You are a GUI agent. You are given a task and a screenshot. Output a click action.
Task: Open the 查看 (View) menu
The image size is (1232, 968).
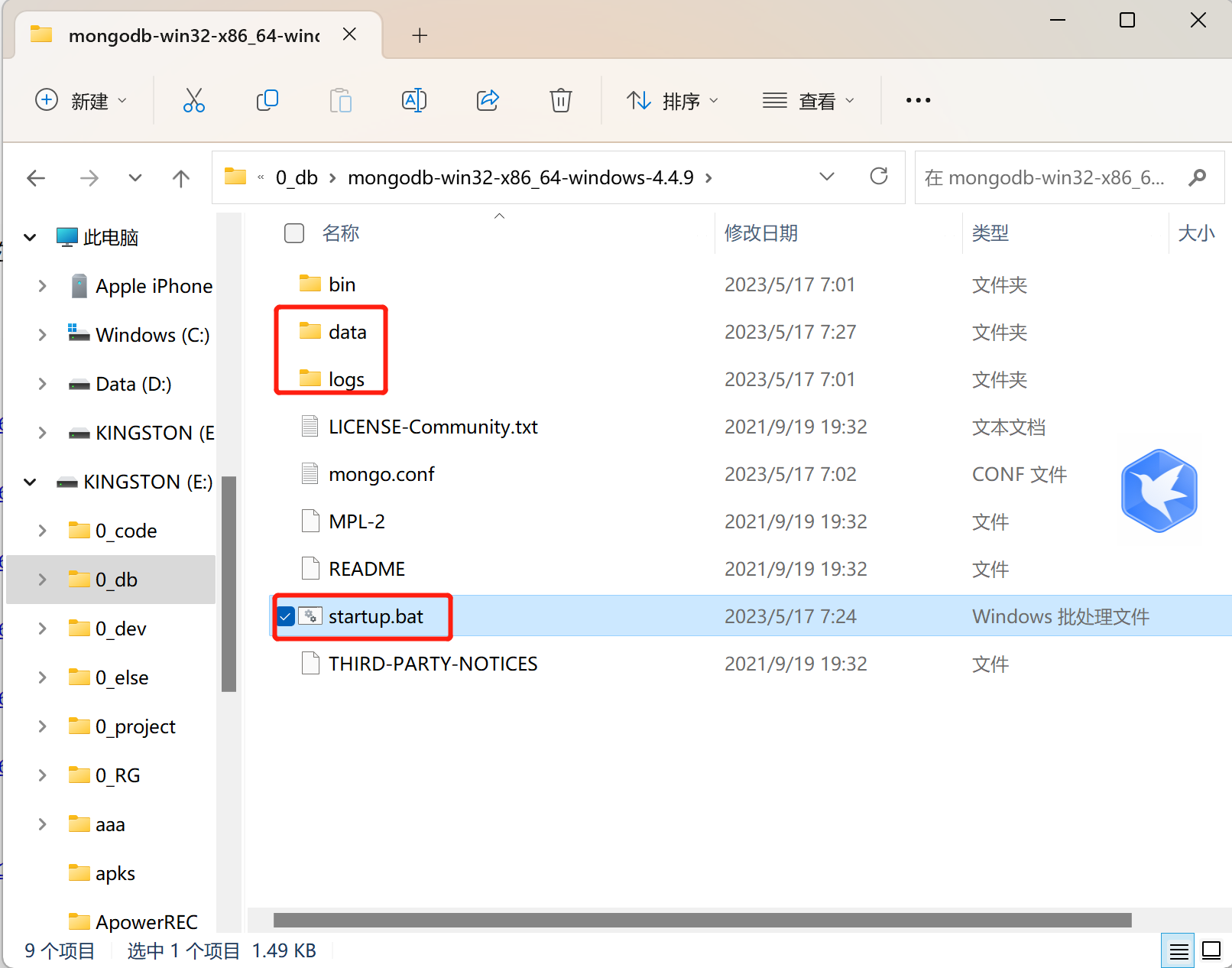(x=809, y=100)
